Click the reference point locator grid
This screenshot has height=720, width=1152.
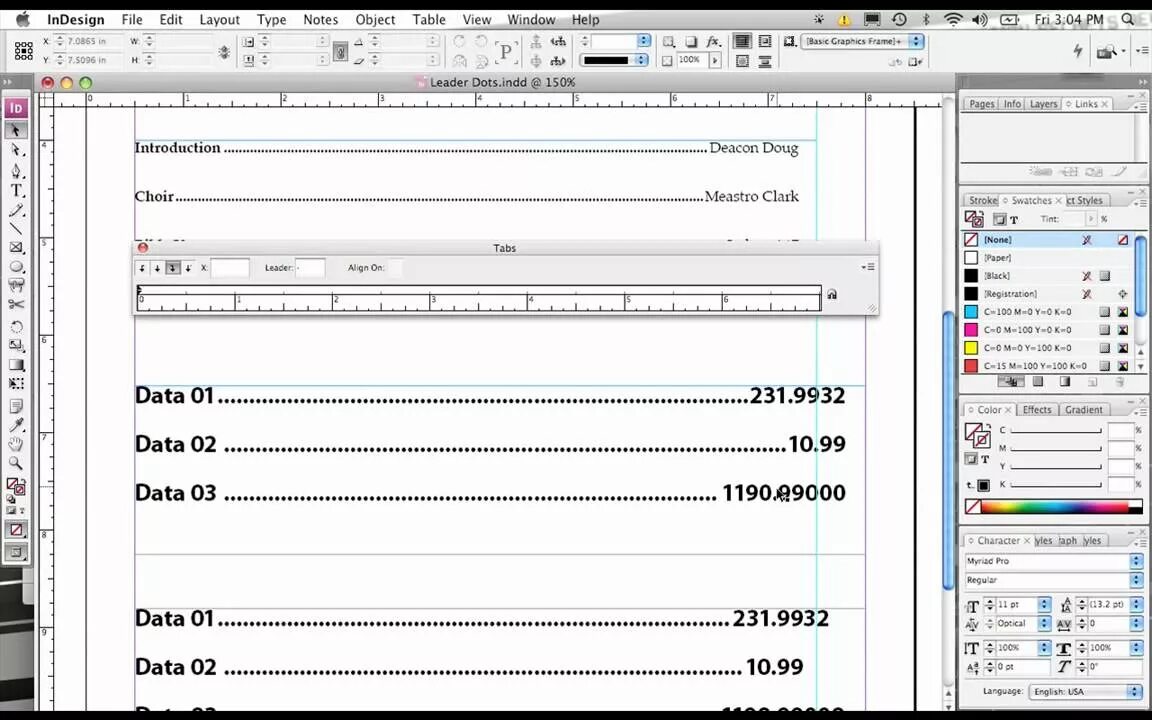coord(24,50)
